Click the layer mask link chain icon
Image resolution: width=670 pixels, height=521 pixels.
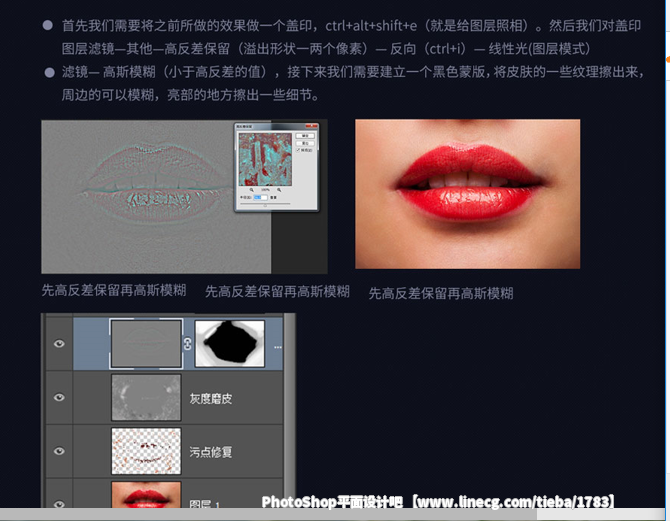pos(187,344)
